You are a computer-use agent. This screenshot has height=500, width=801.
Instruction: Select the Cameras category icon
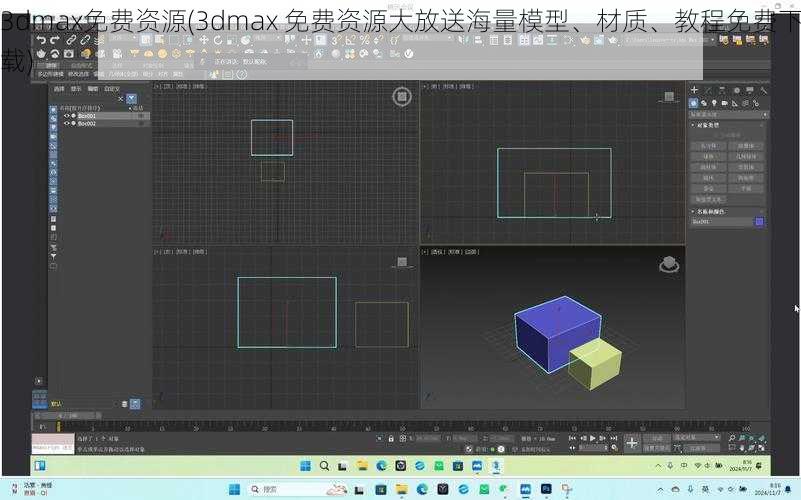point(724,103)
